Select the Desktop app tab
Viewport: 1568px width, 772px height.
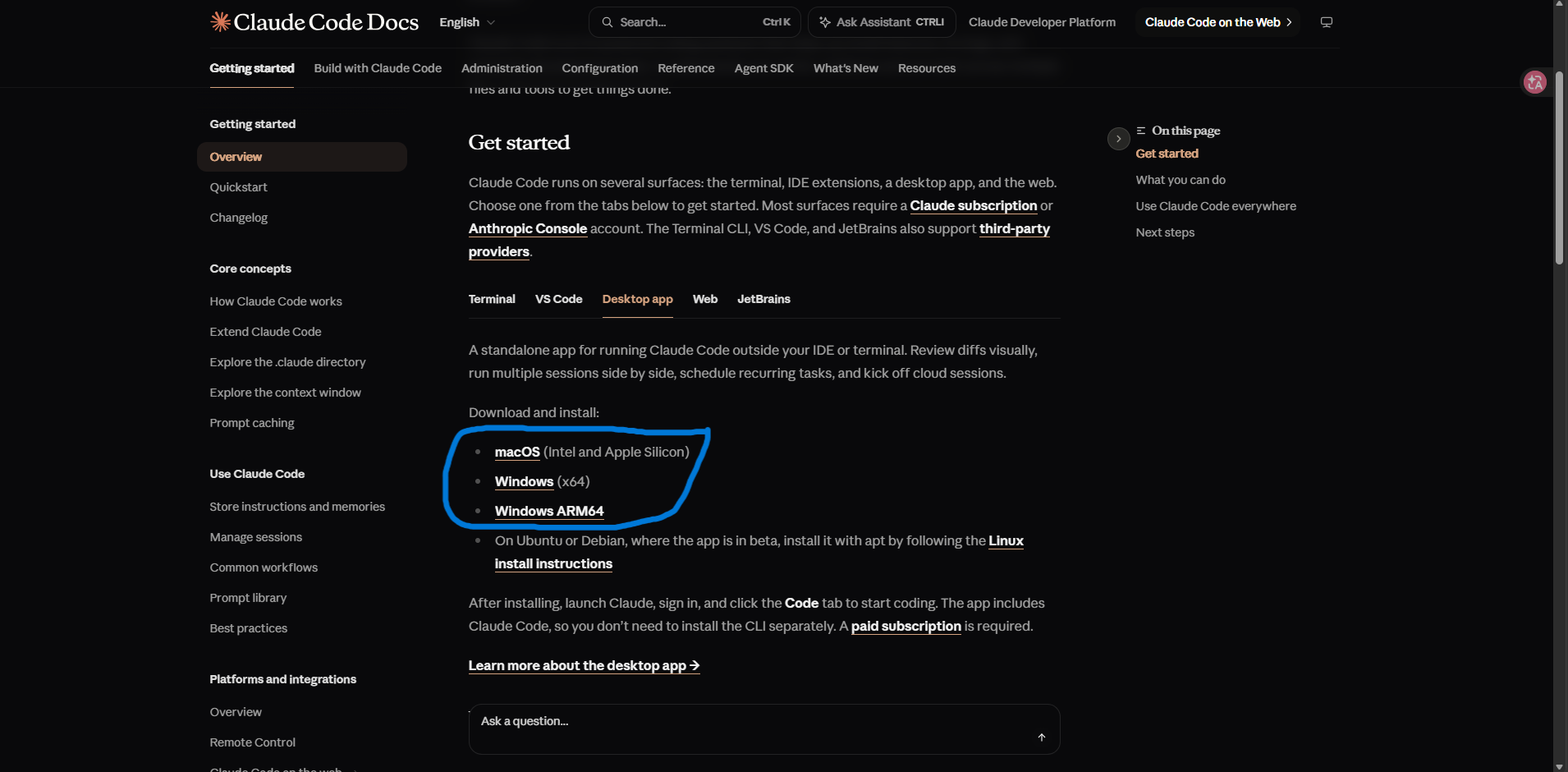click(x=638, y=299)
